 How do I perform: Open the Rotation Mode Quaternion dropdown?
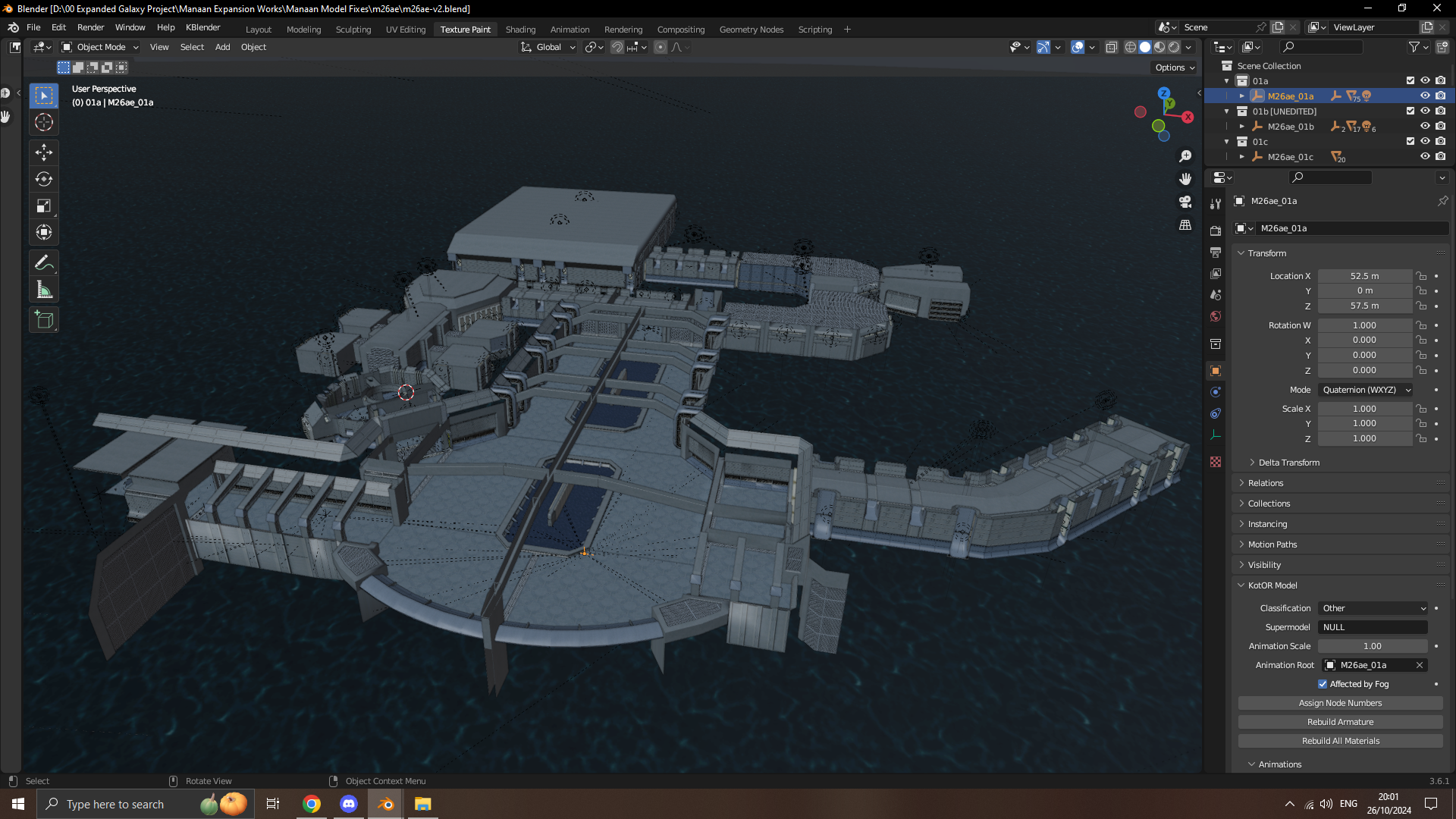click(1366, 390)
